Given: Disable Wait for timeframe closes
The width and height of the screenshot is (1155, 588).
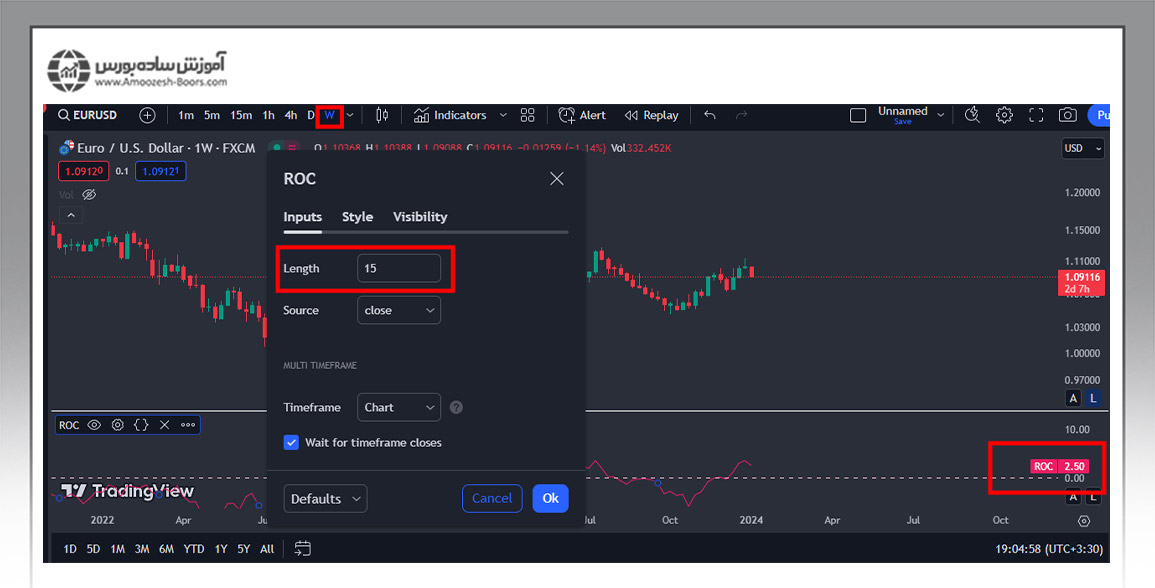Looking at the screenshot, I should [x=291, y=442].
